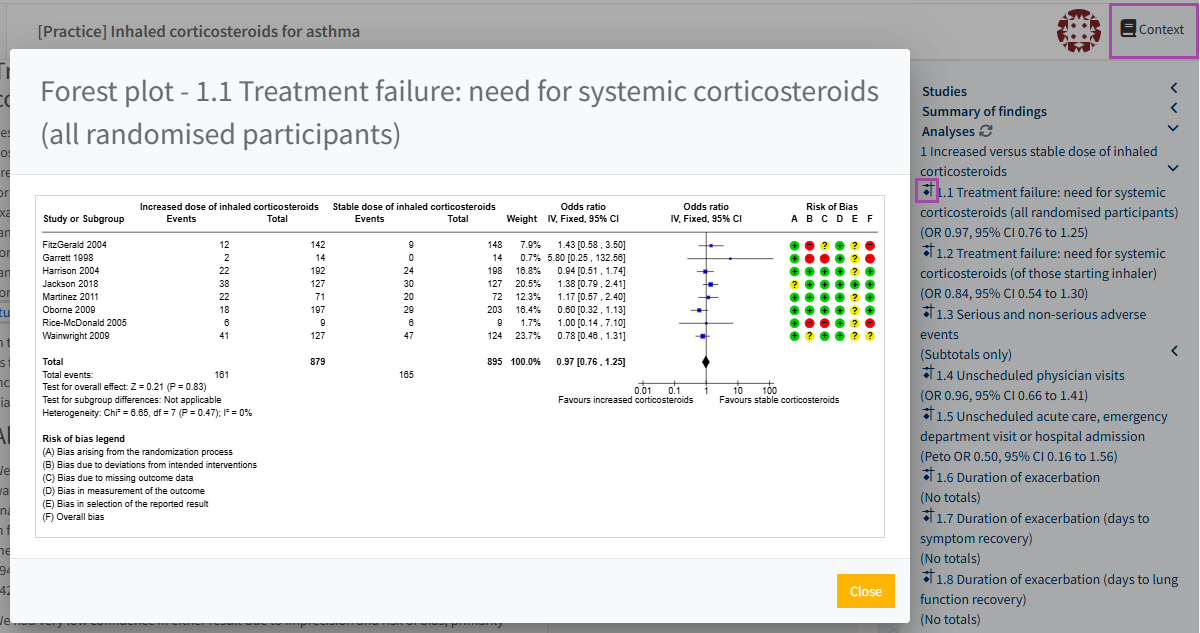Refresh analyses using the reload icon

click(x=986, y=131)
